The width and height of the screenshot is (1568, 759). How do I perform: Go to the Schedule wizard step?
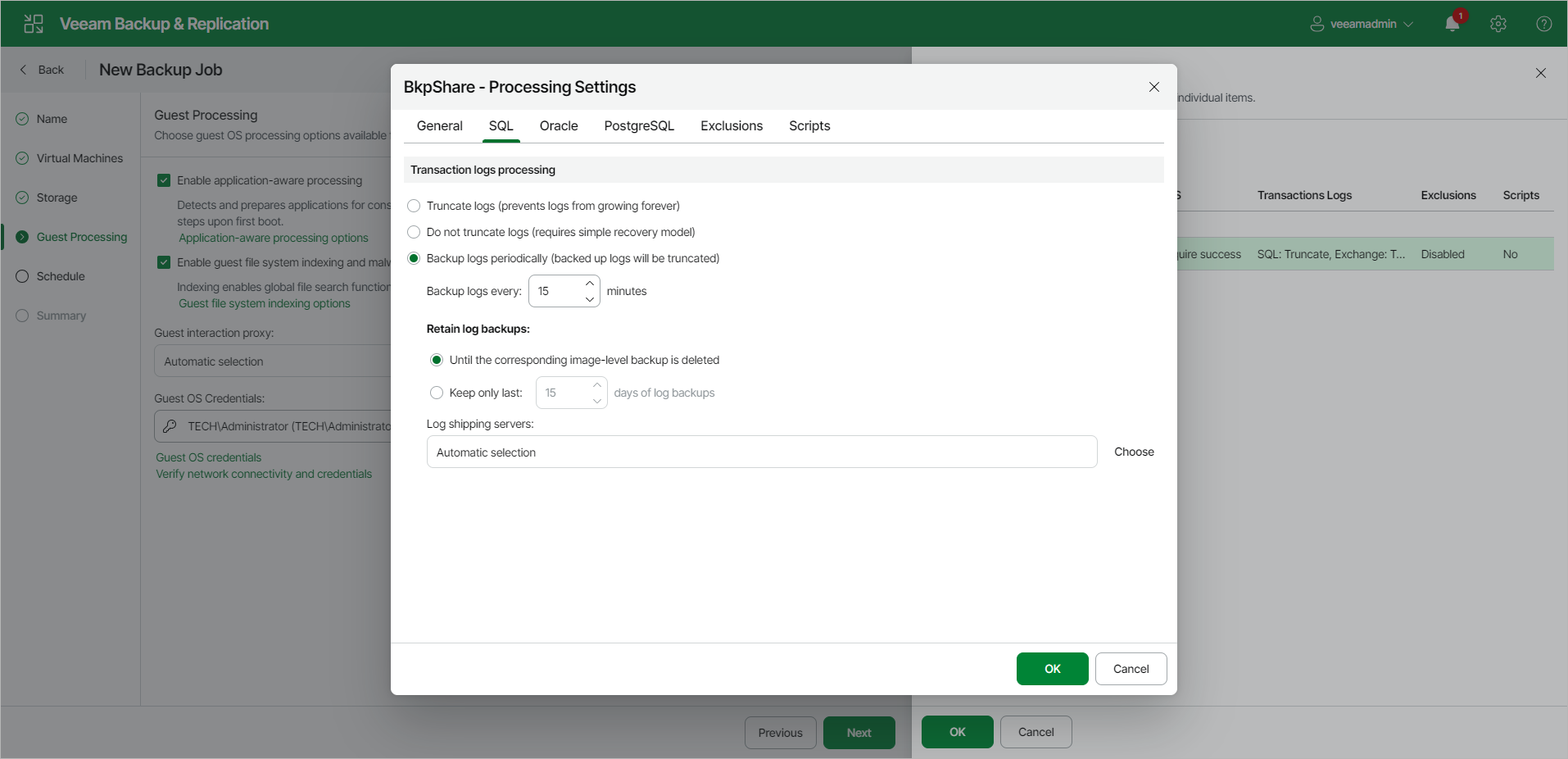(x=61, y=276)
